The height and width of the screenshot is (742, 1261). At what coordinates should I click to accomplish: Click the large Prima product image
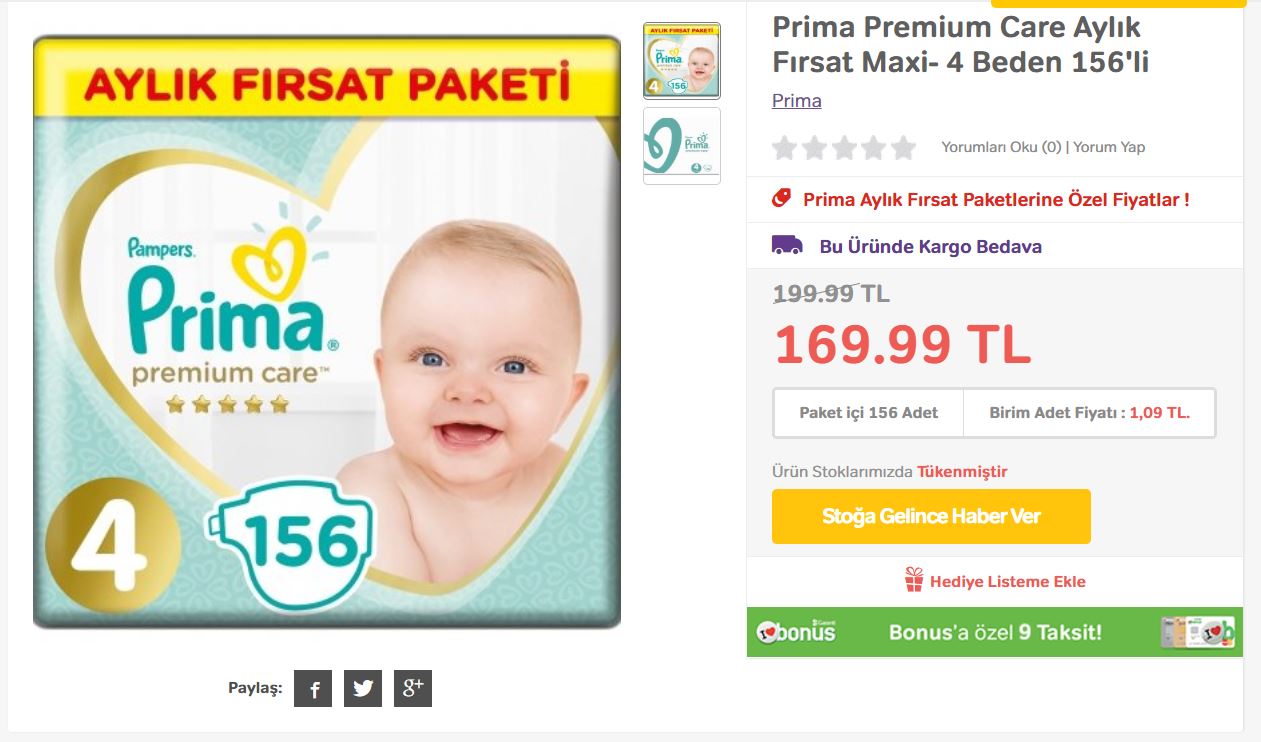point(327,331)
